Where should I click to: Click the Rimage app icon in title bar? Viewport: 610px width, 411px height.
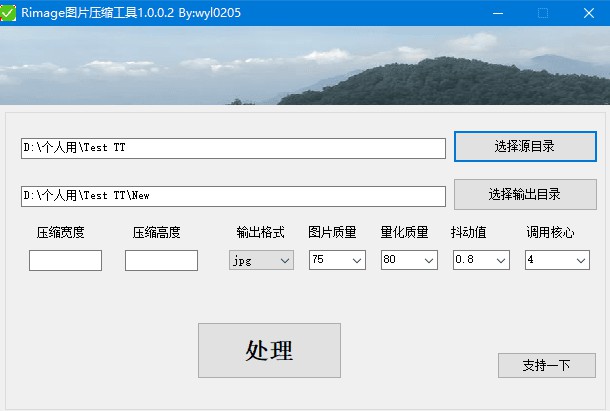point(9,13)
